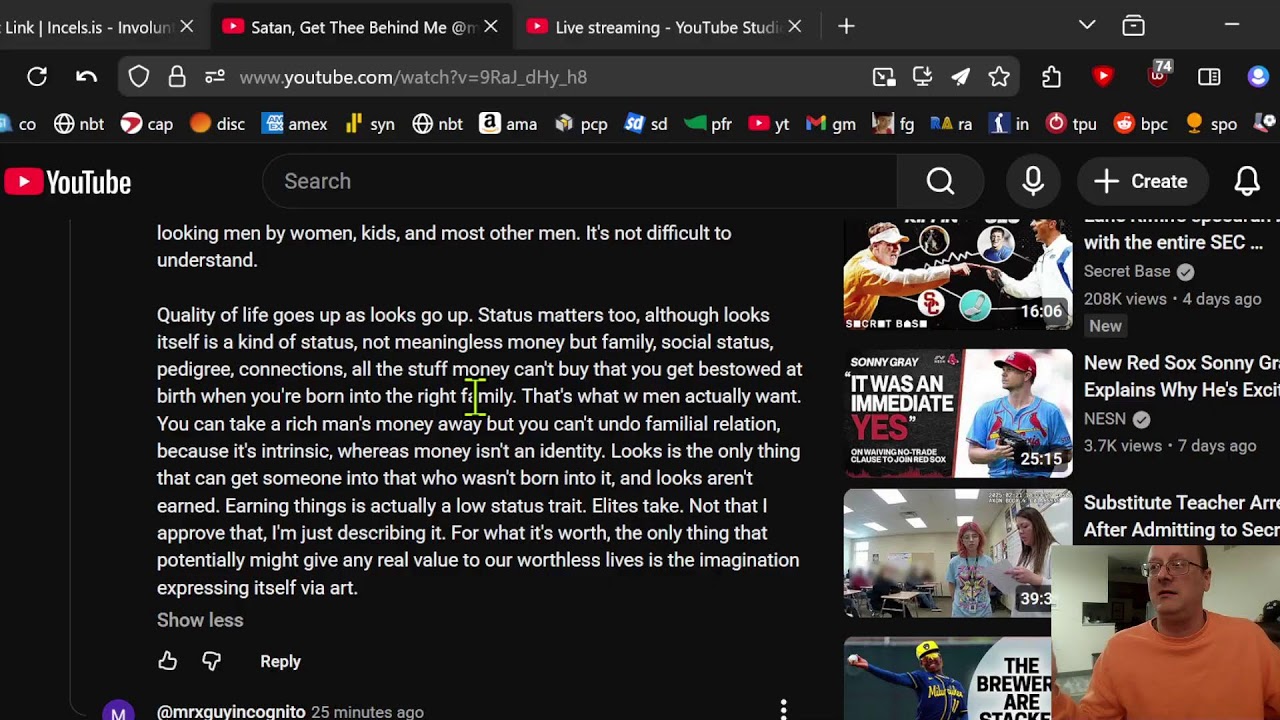
Task: Open a new browser tab
Action: click(846, 27)
